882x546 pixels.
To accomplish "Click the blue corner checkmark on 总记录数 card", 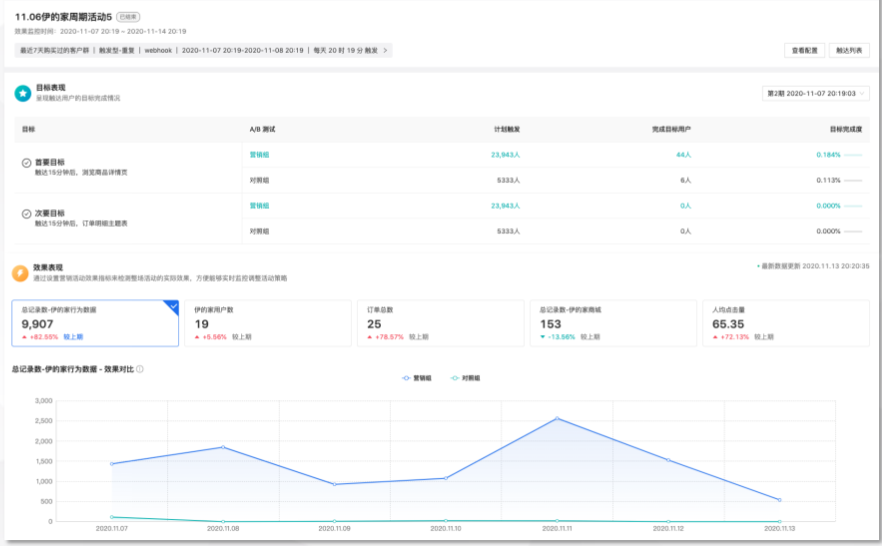I will (172, 306).
